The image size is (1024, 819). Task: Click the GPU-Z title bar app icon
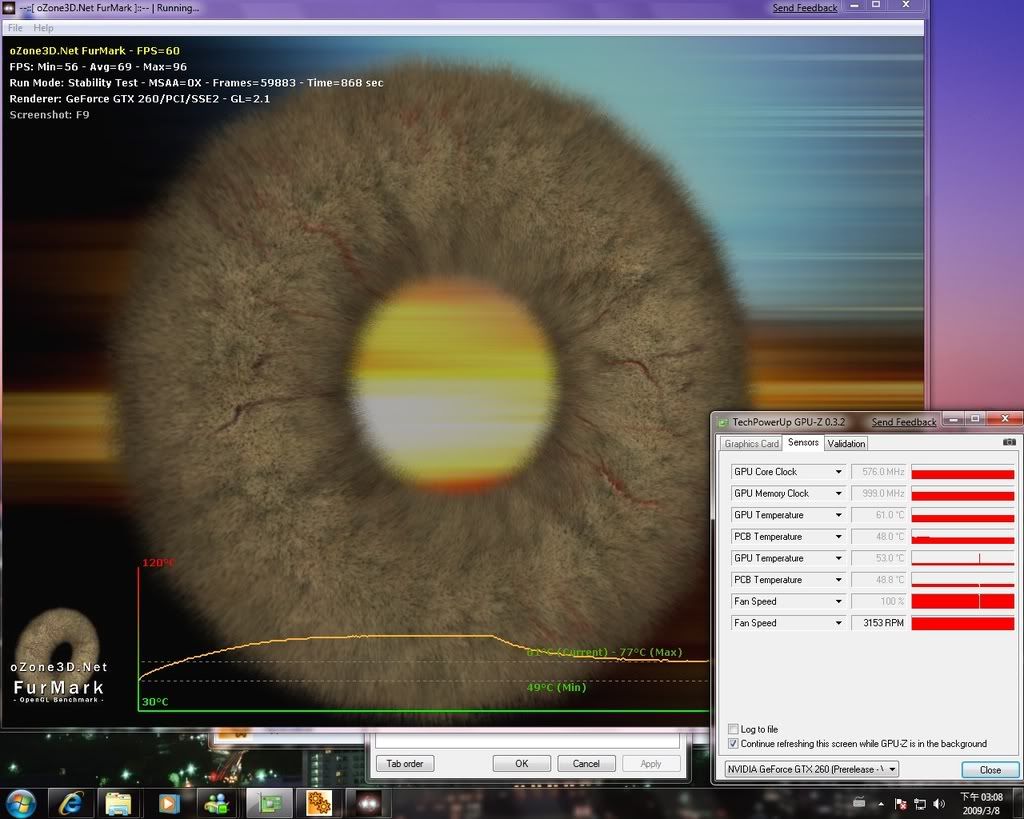point(722,423)
